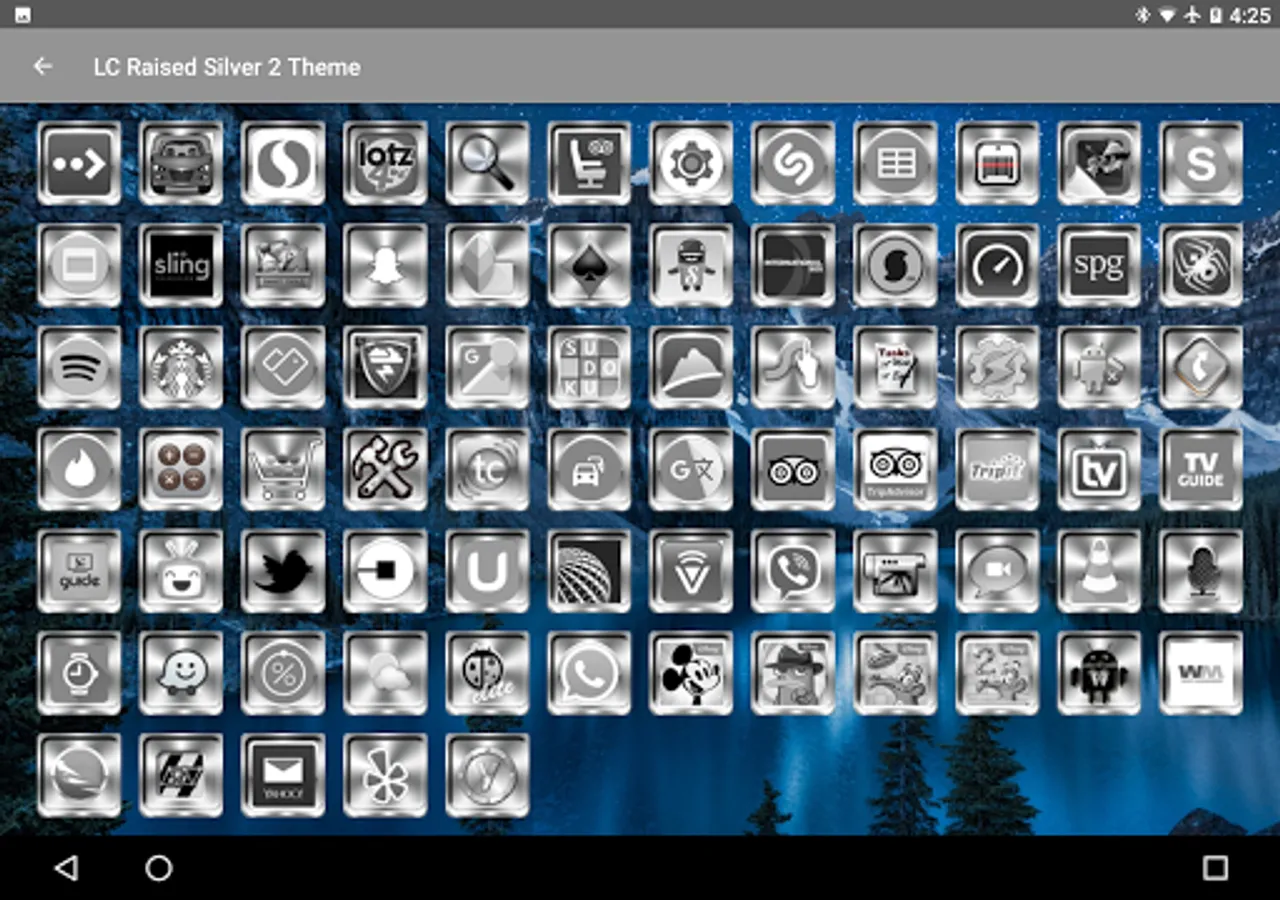Tap the Mickey Mouse icon
This screenshot has width=1280, height=900.
click(691, 673)
